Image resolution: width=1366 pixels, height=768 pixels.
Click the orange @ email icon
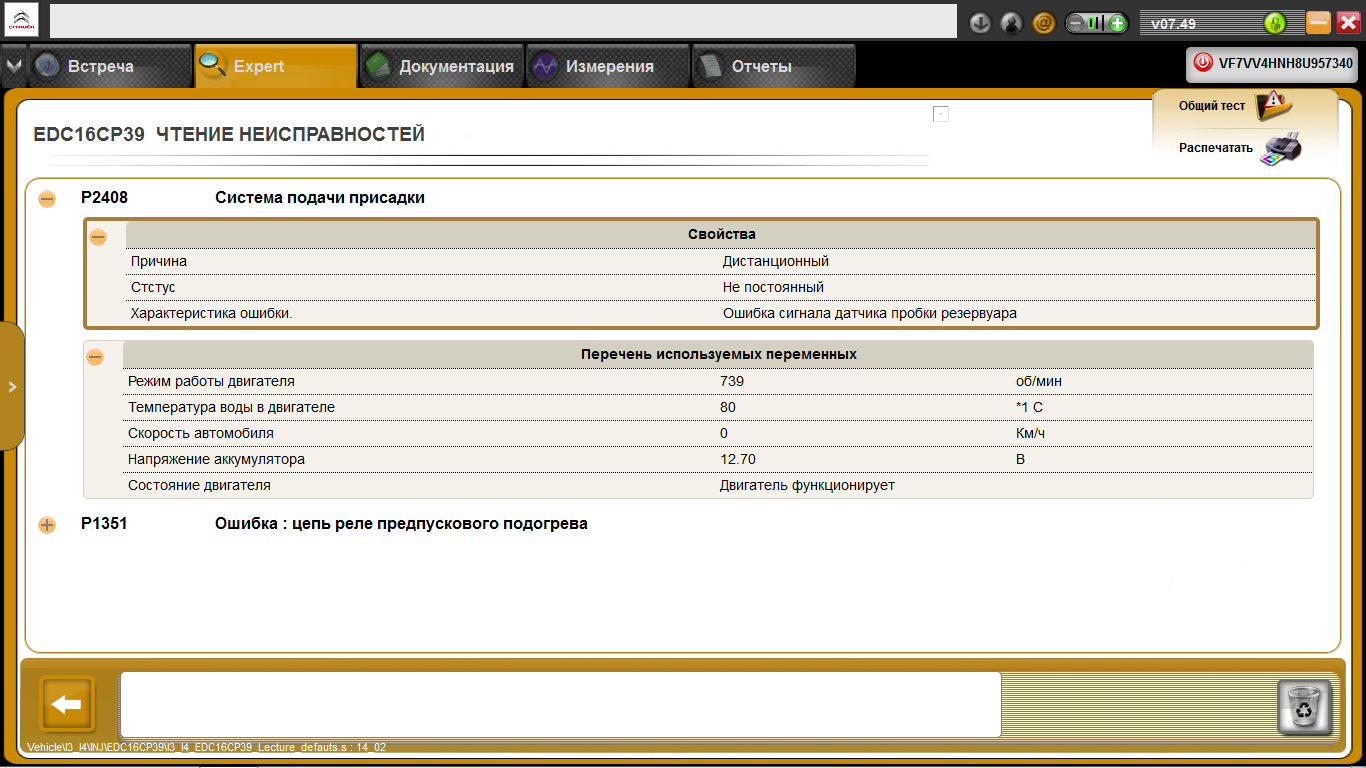coord(1043,22)
